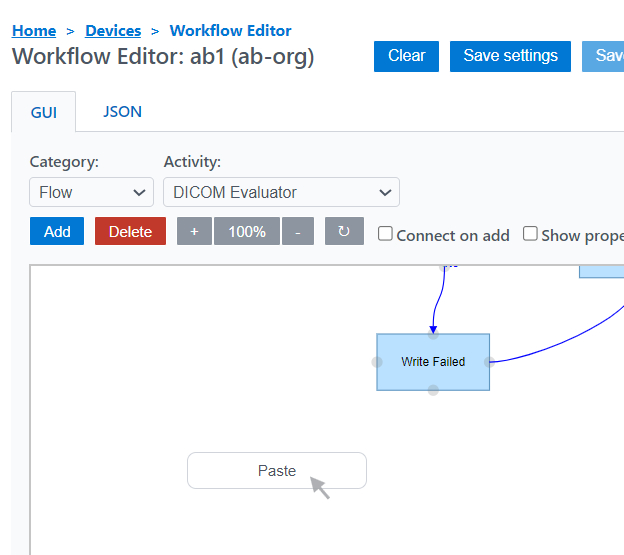The width and height of the screenshot is (624, 555).
Task: Click the bottom port of Write Failed node
Action: point(433,390)
